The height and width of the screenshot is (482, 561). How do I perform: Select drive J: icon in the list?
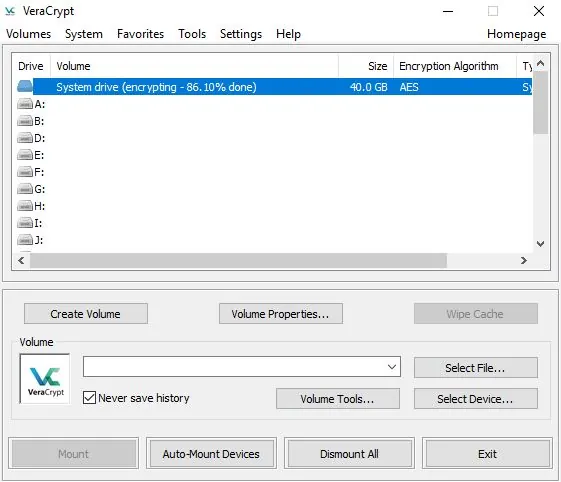[25, 239]
